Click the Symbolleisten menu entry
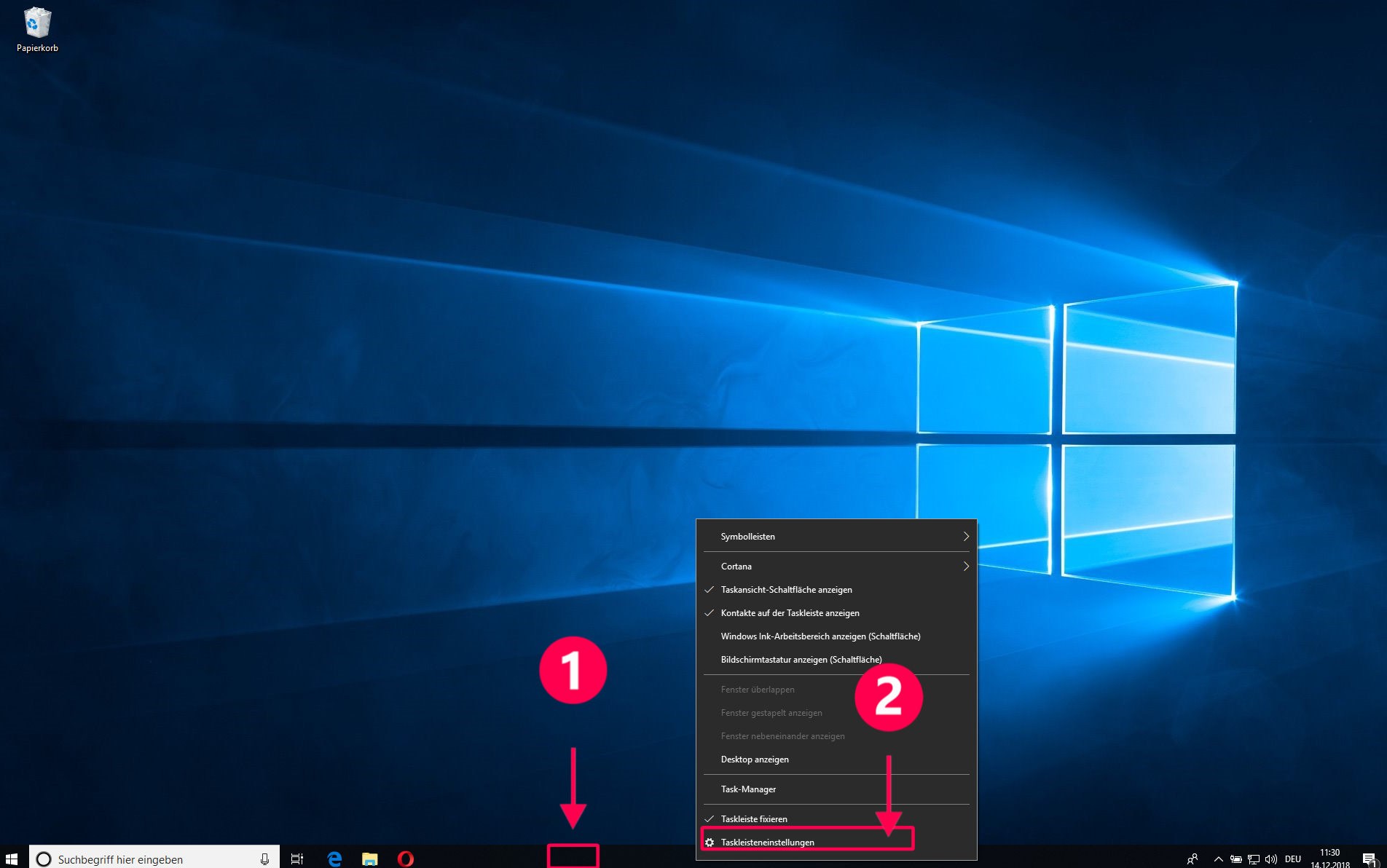 pyautogui.click(x=836, y=537)
